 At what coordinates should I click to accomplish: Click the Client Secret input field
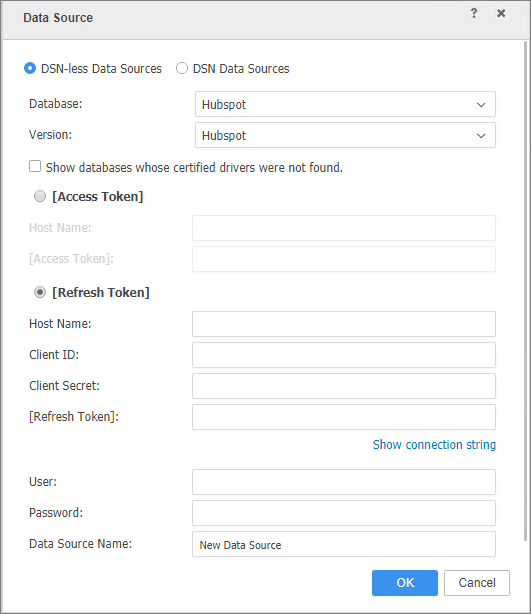[x=344, y=386]
